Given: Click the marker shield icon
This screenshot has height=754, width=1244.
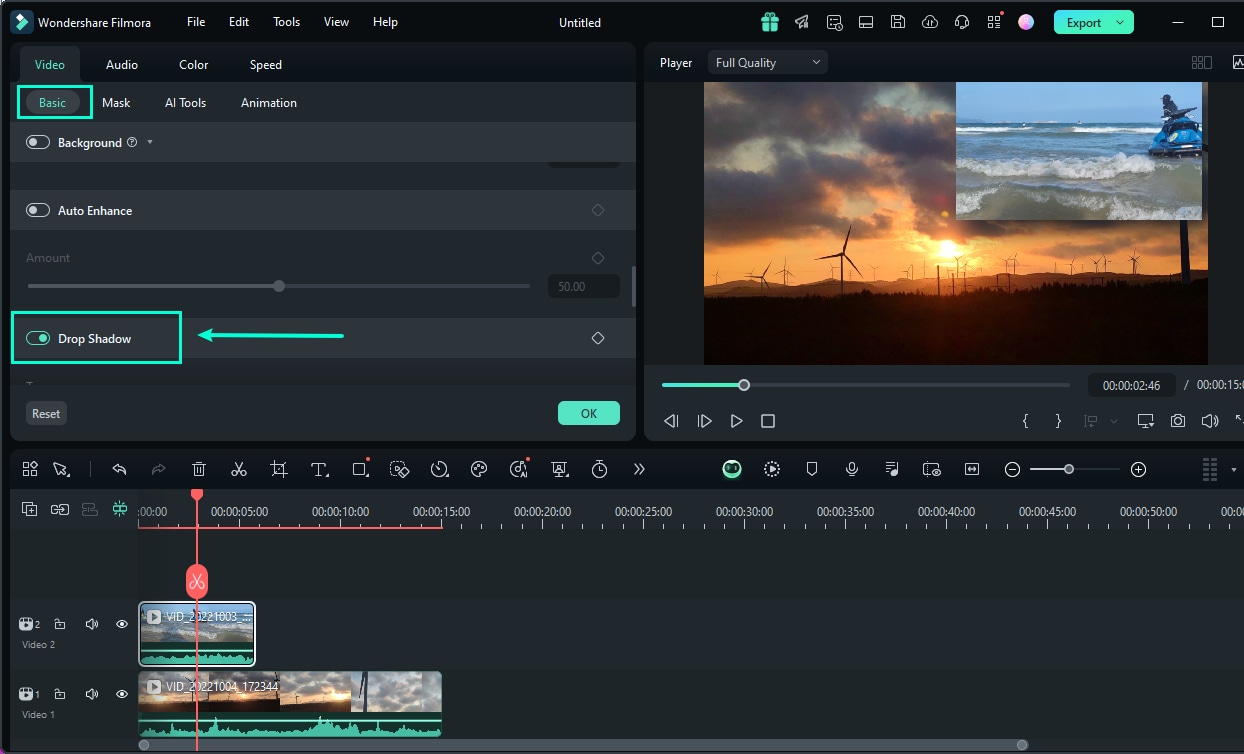Looking at the screenshot, I should coord(812,469).
